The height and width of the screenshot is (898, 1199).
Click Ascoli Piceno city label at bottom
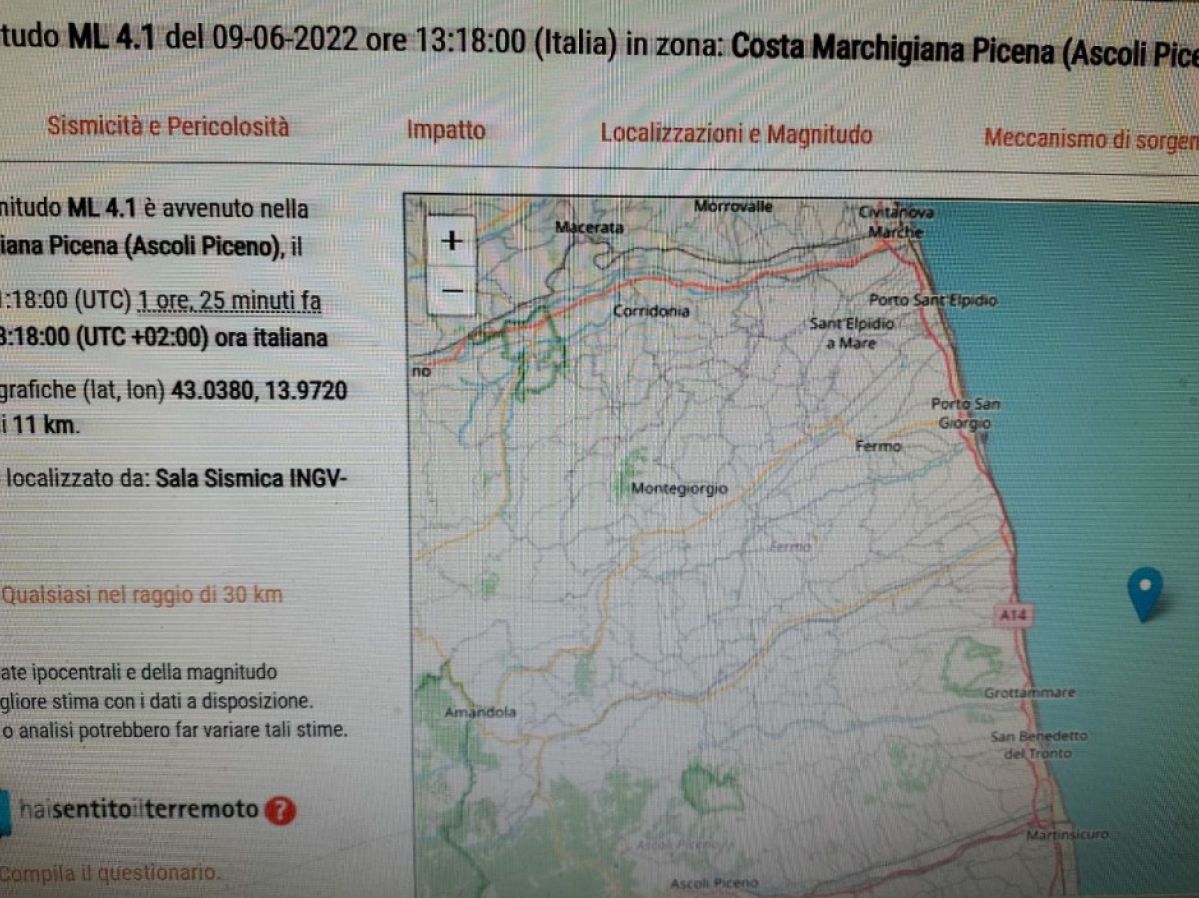[713, 883]
